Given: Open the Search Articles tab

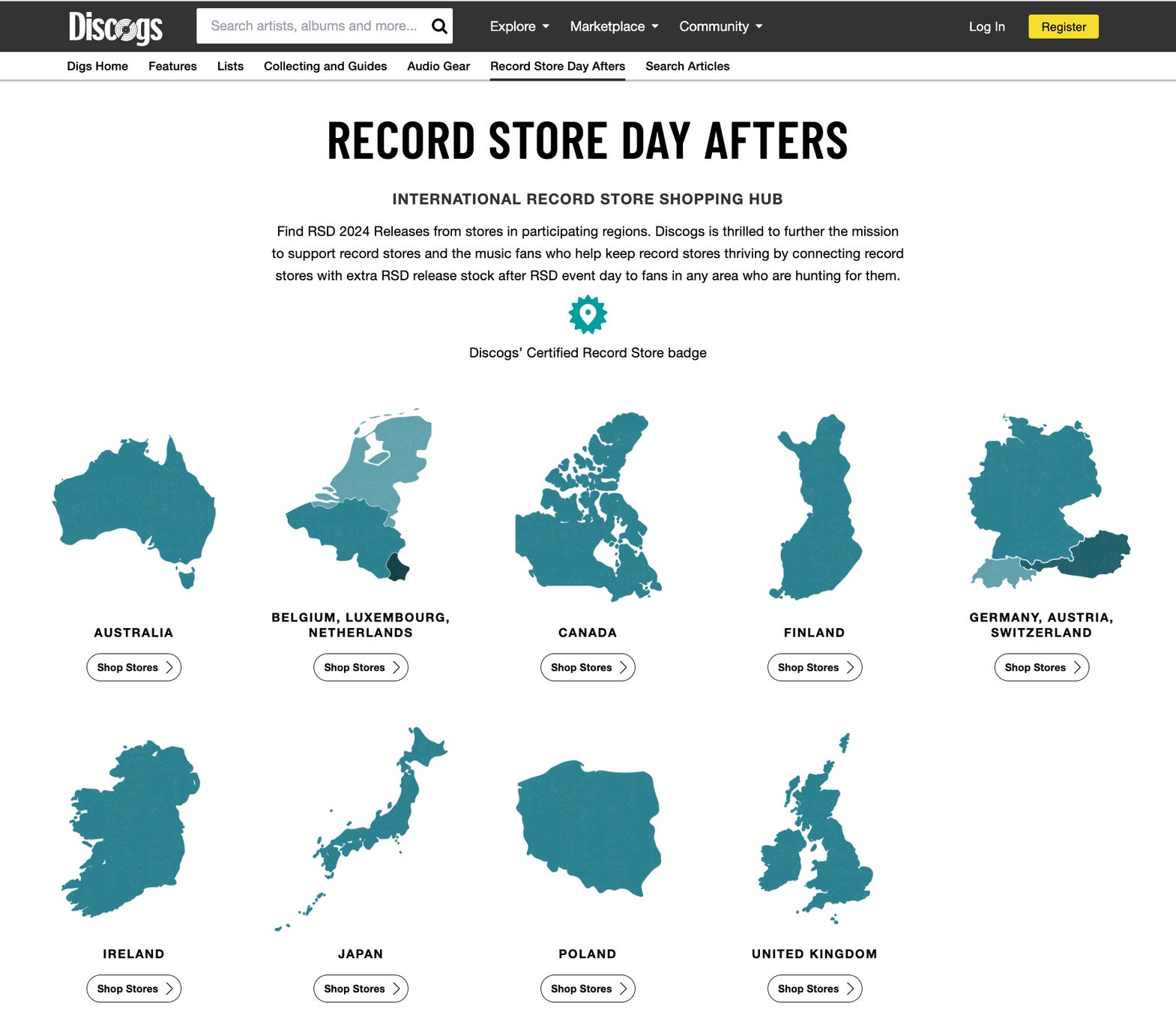Looking at the screenshot, I should pos(687,66).
